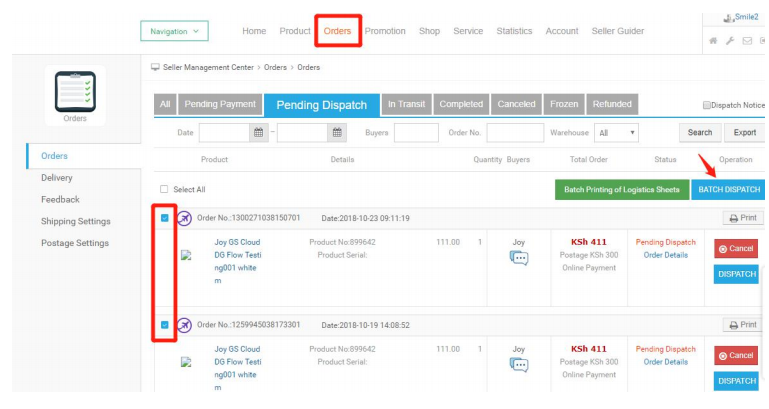
Task: Expand the Navigation dropdown
Action: [x=174, y=32]
